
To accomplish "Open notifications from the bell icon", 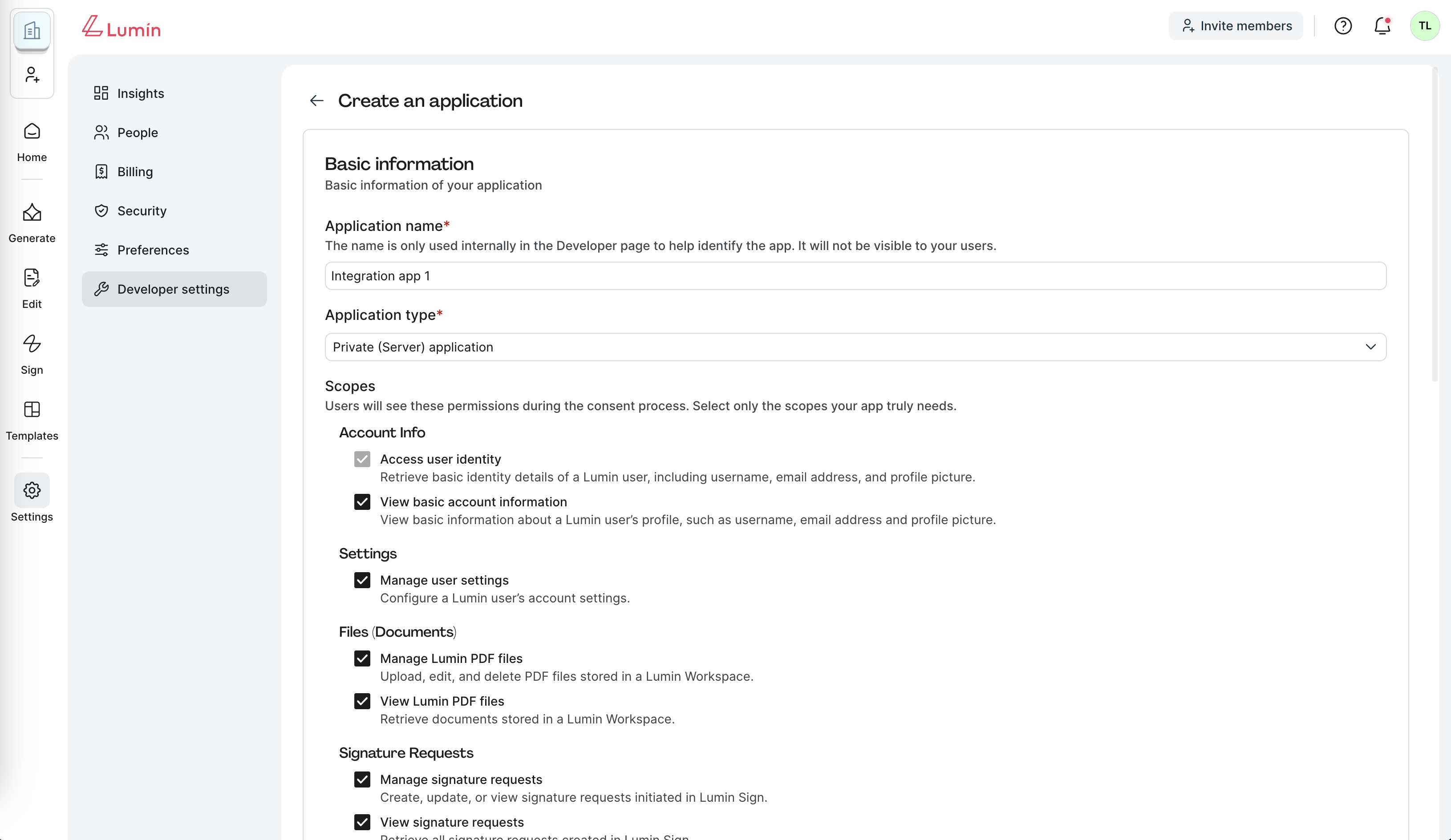I will click(1383, 25).
